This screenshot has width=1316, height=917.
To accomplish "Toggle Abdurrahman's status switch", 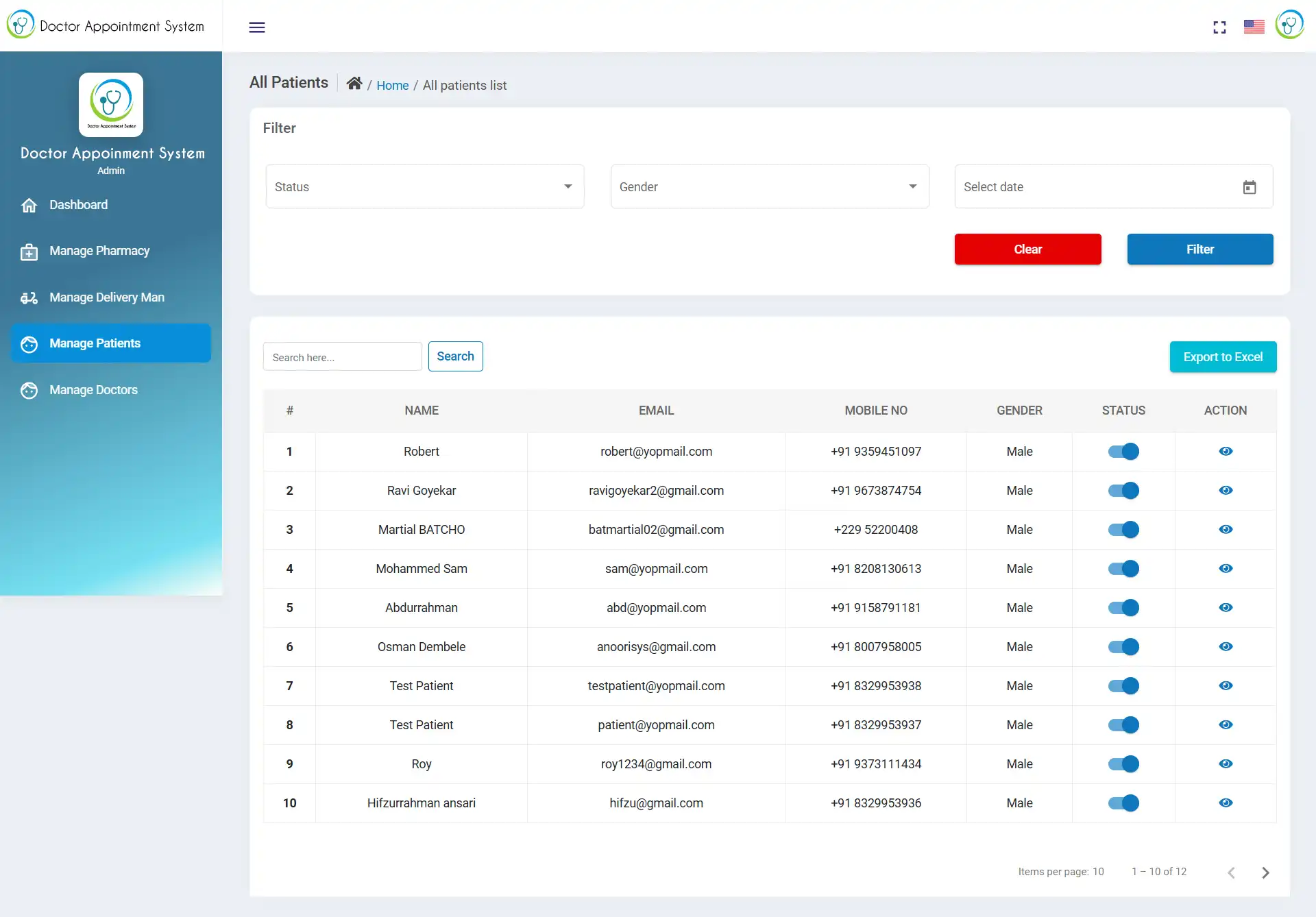I will [x=1123, y=607].
